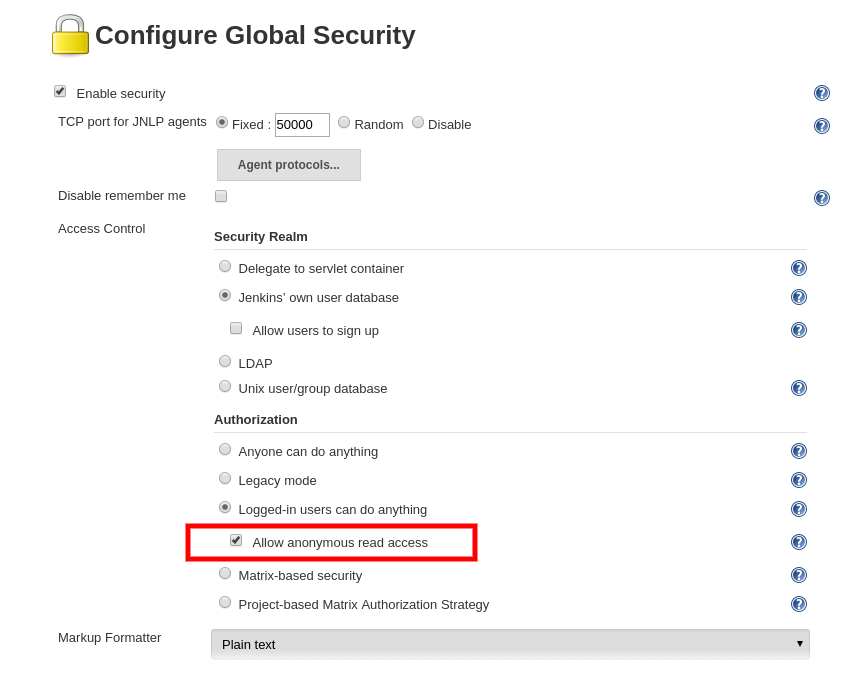This screenshot has width=844, height=678.
Task: Open help for Enable security
Action: 821,93
